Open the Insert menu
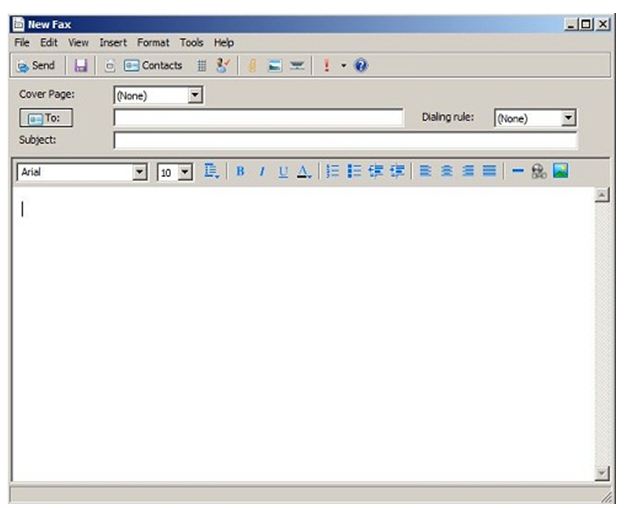This screenshot has width=629, height=508. tap(113, 43)
